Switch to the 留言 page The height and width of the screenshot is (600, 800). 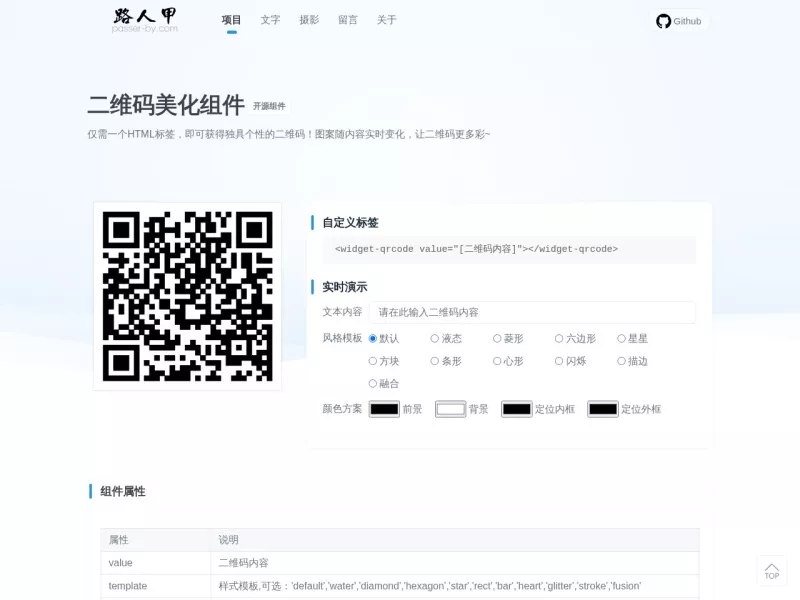[348, 20]
